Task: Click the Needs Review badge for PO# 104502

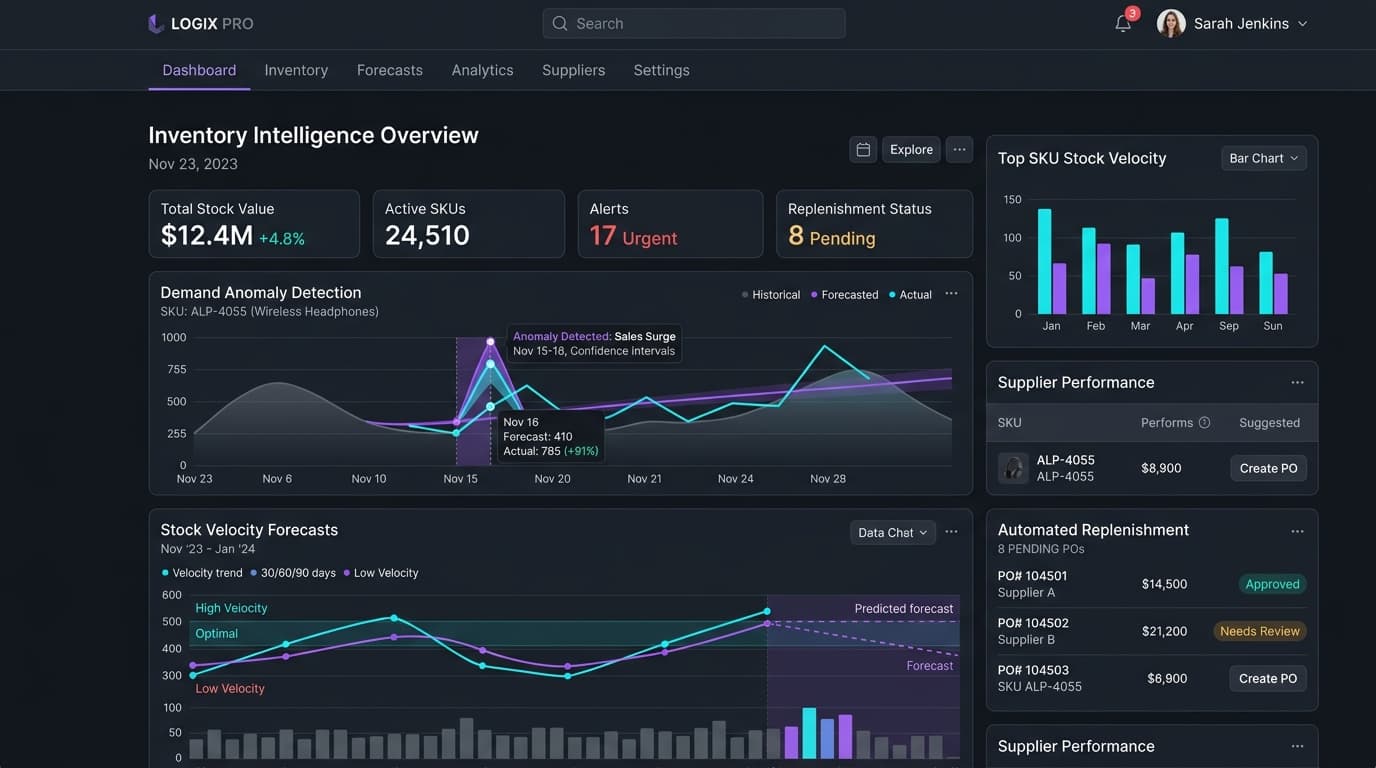Action: tap(1259, 631)
